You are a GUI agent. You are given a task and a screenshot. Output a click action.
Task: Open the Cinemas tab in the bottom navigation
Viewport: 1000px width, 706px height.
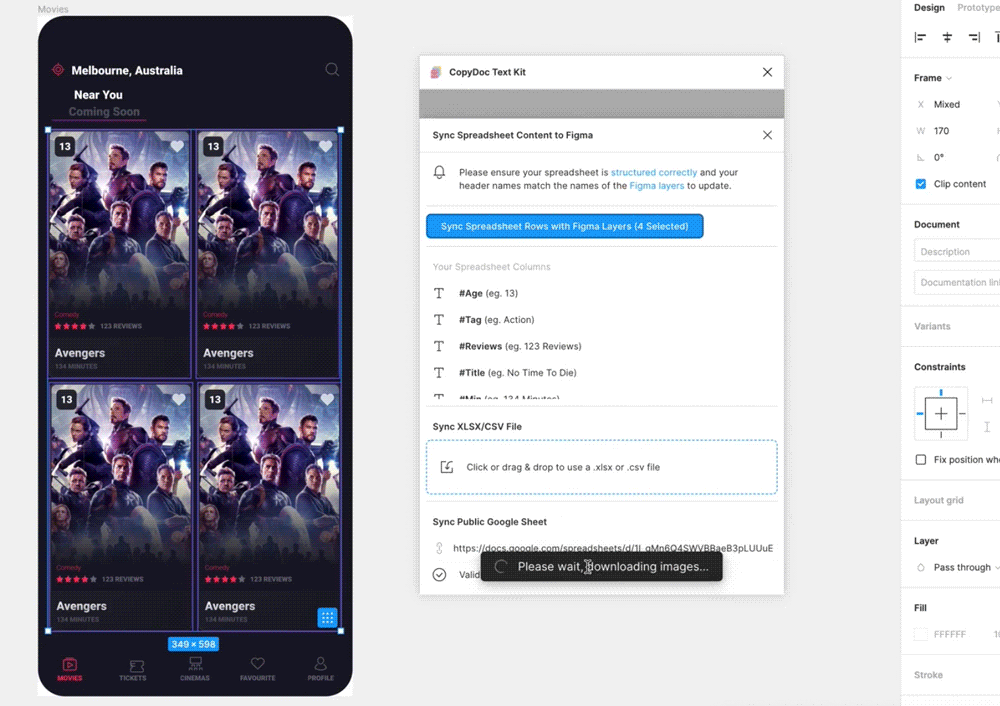[195, 669]
